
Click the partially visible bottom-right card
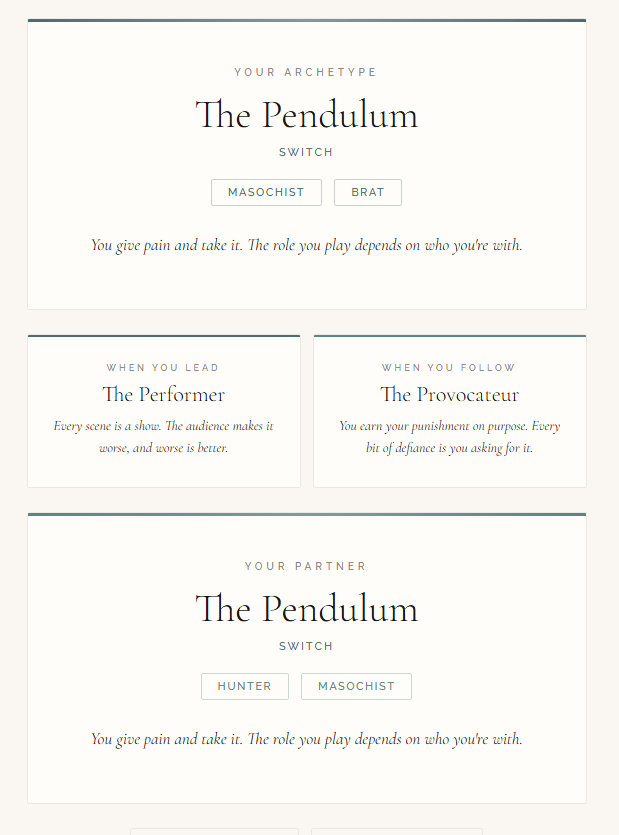[x=397, y=831]
